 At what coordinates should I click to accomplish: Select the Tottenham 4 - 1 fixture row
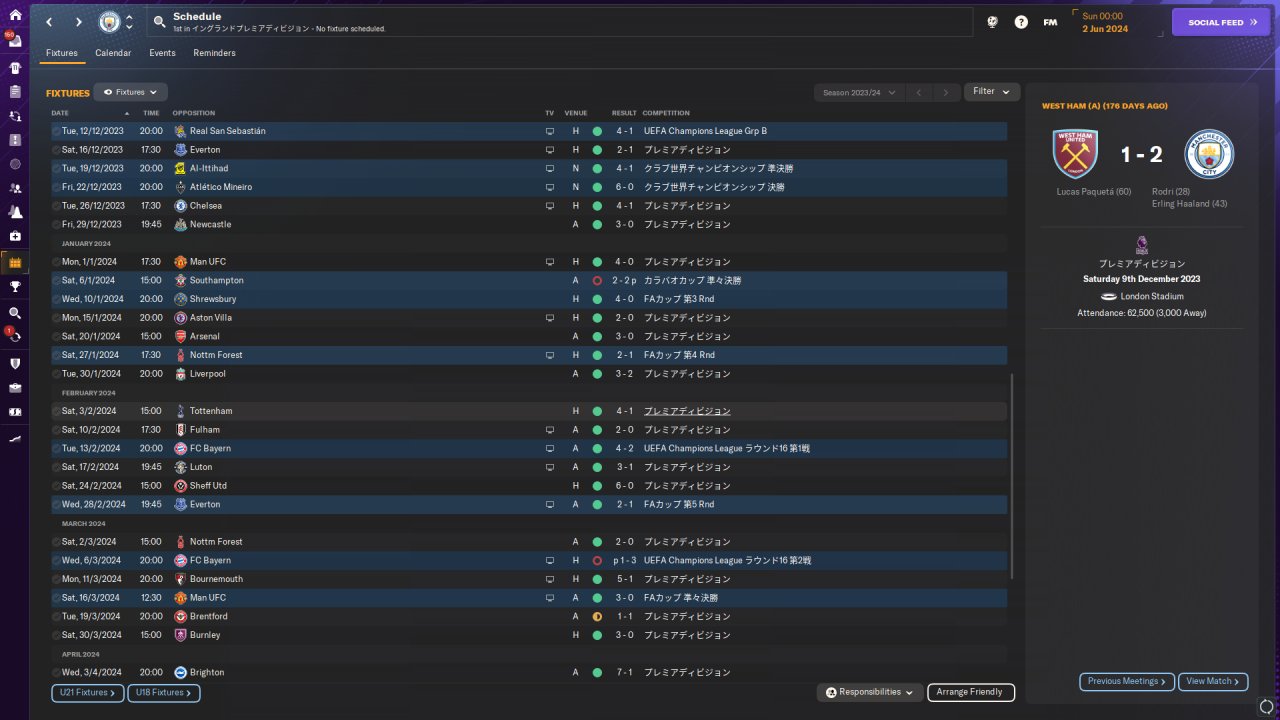coord(529,411)
